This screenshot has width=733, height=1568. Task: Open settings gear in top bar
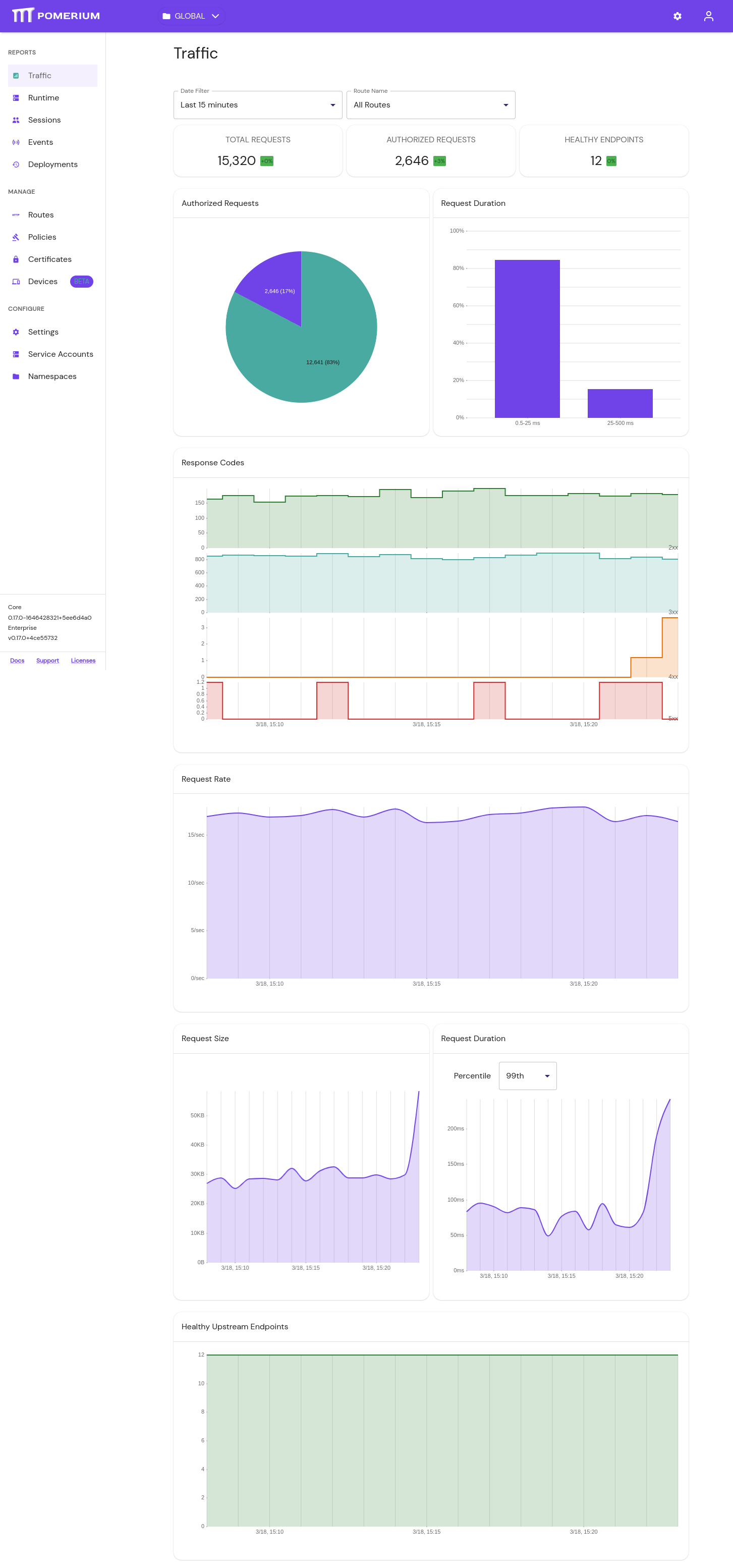pyautogui.click(x=677, y=17)
